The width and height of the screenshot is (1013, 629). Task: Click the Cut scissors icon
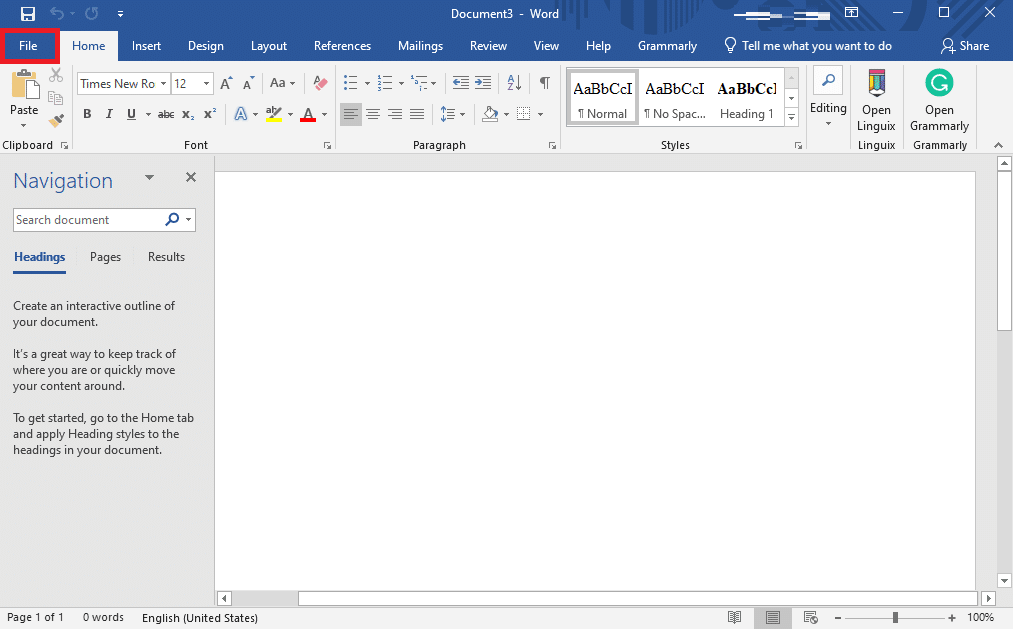click(56, 76)
